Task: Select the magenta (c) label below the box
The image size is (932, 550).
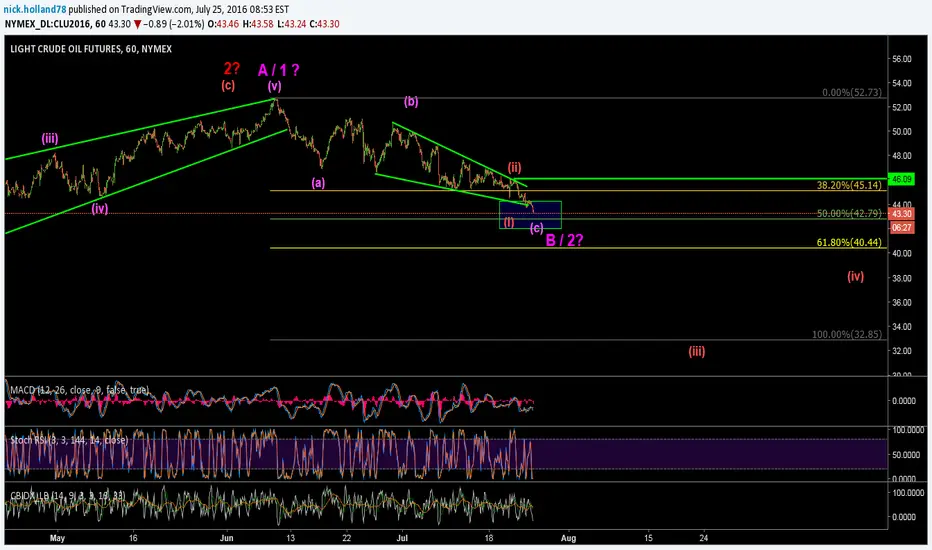Action: [537, 228]
